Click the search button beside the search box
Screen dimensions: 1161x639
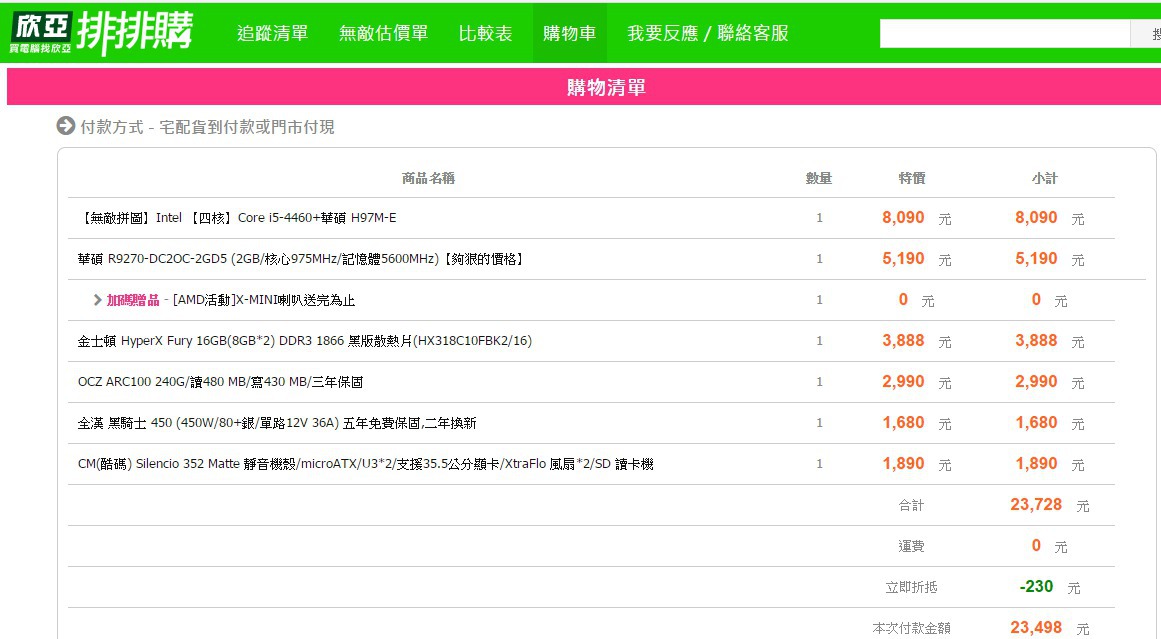(x=1146, y=33)
